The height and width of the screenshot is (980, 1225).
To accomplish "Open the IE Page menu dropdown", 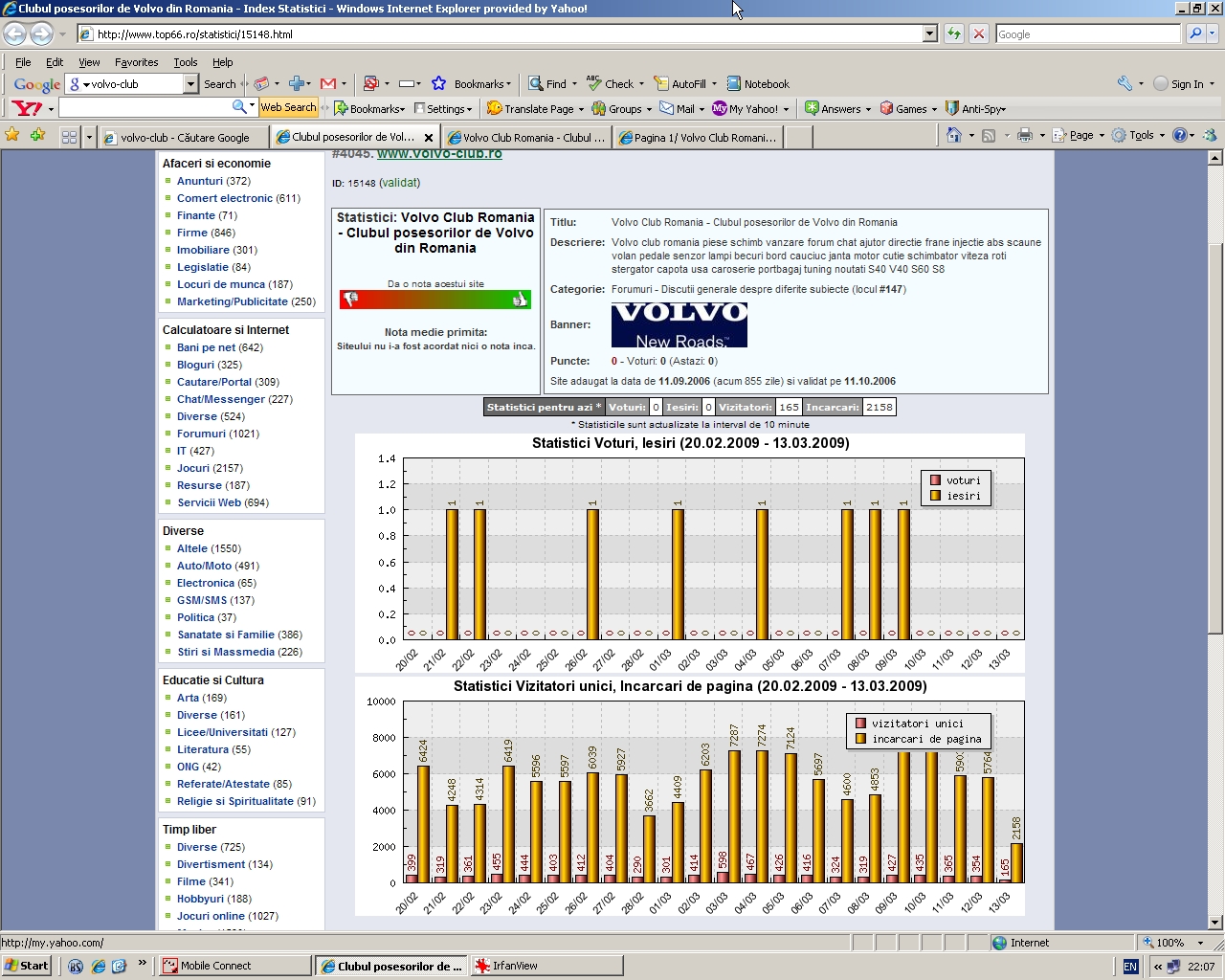I will (1102, 135).
